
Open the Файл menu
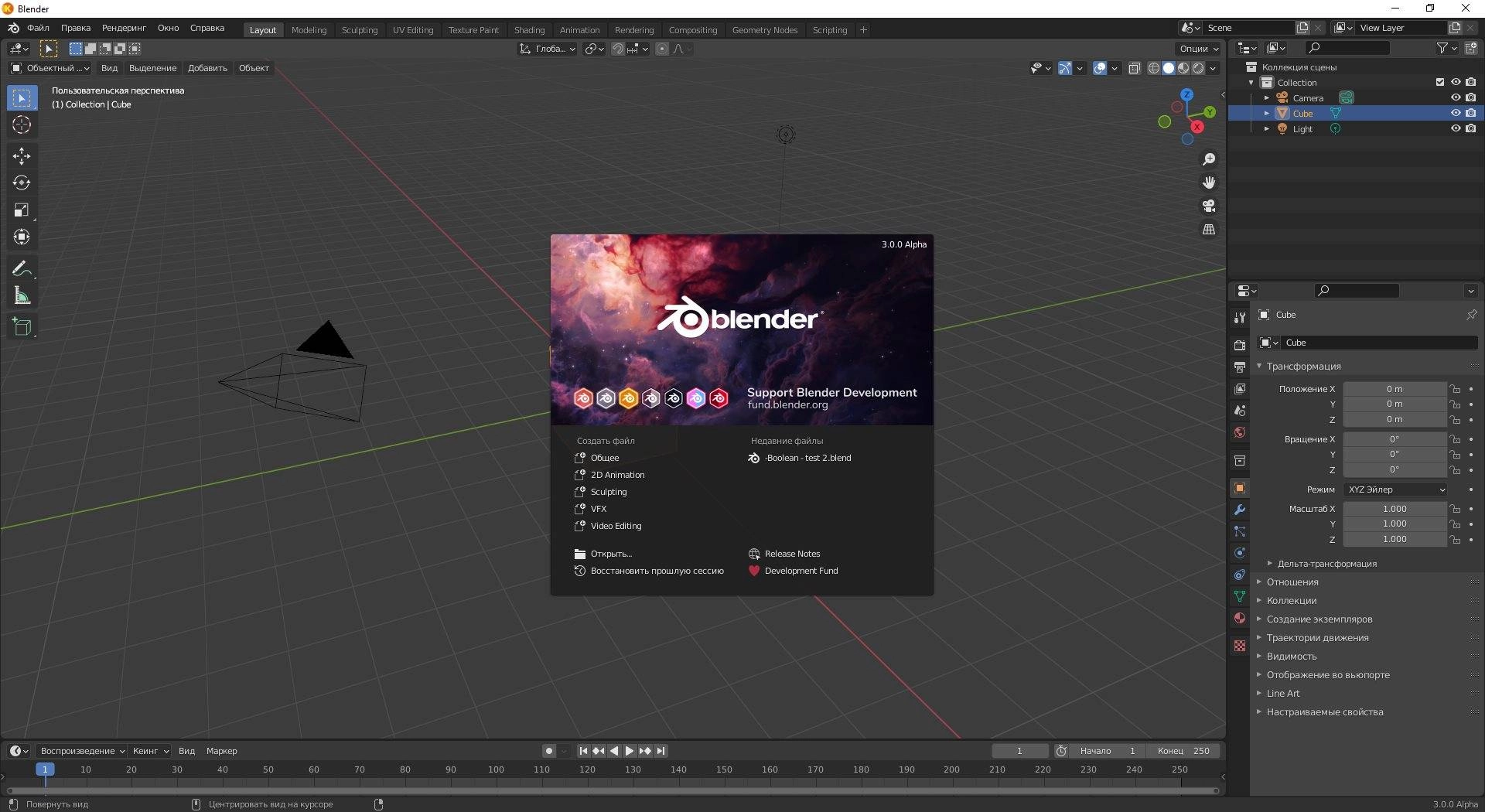coord(37,28)
